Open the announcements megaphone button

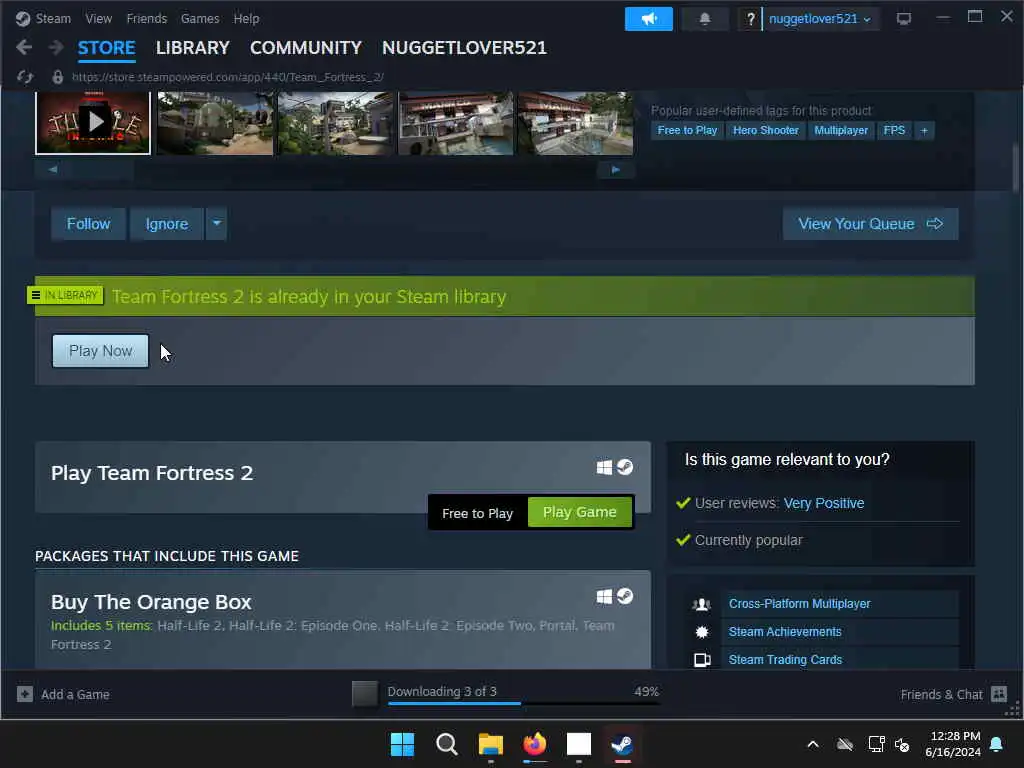click(648, 18)
